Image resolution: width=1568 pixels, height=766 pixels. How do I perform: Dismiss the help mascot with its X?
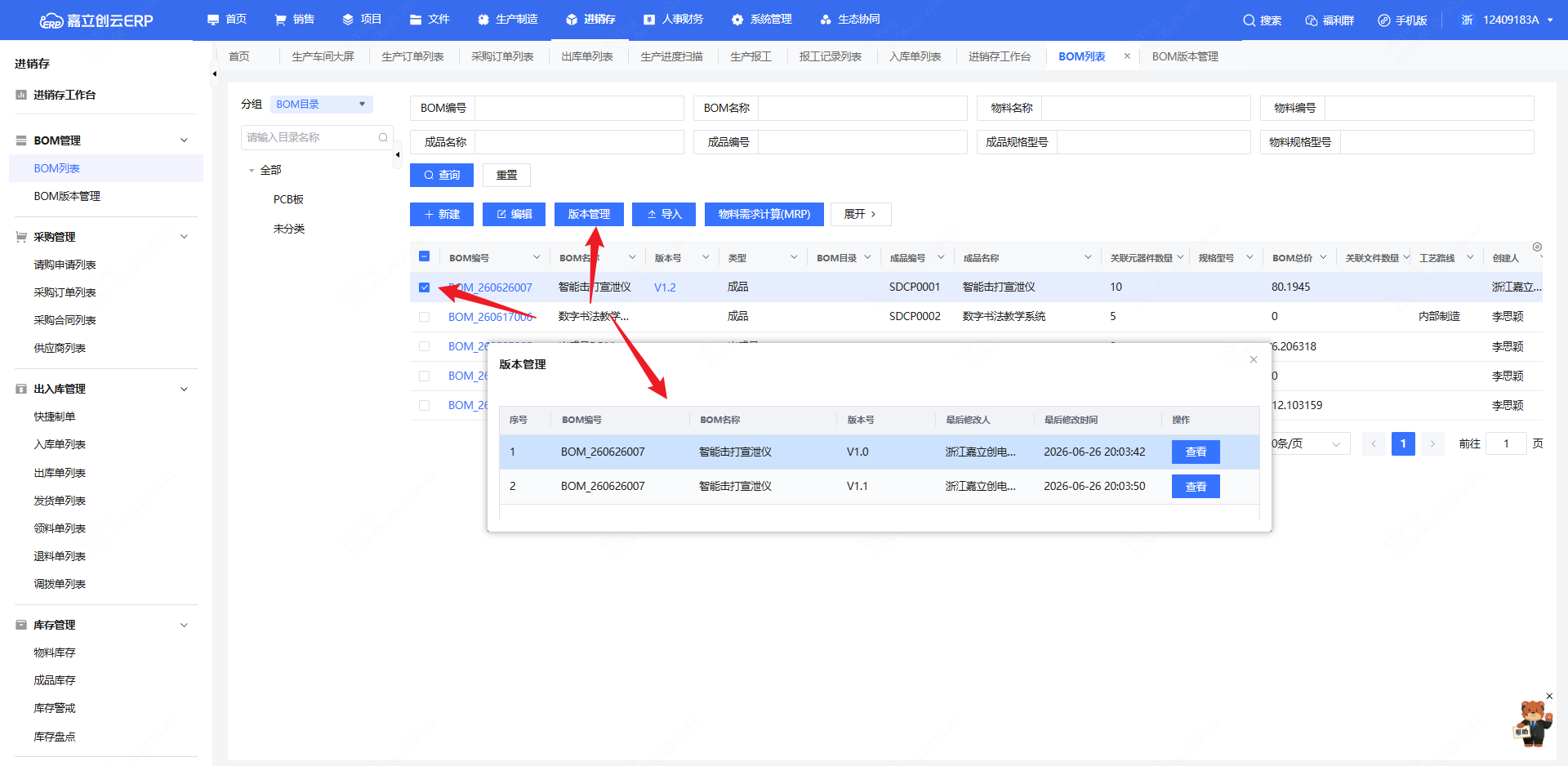(x=1549, y=696)
